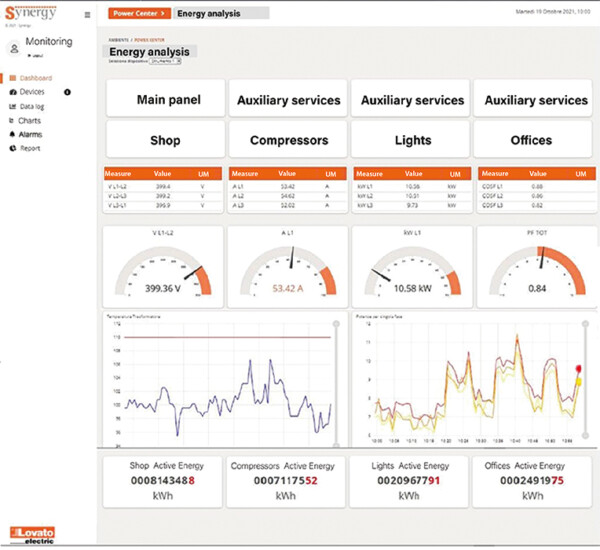The width and height of the screenshot is (600, 550).
Task: Open the device selection dropdown
Action: (164, 62)
